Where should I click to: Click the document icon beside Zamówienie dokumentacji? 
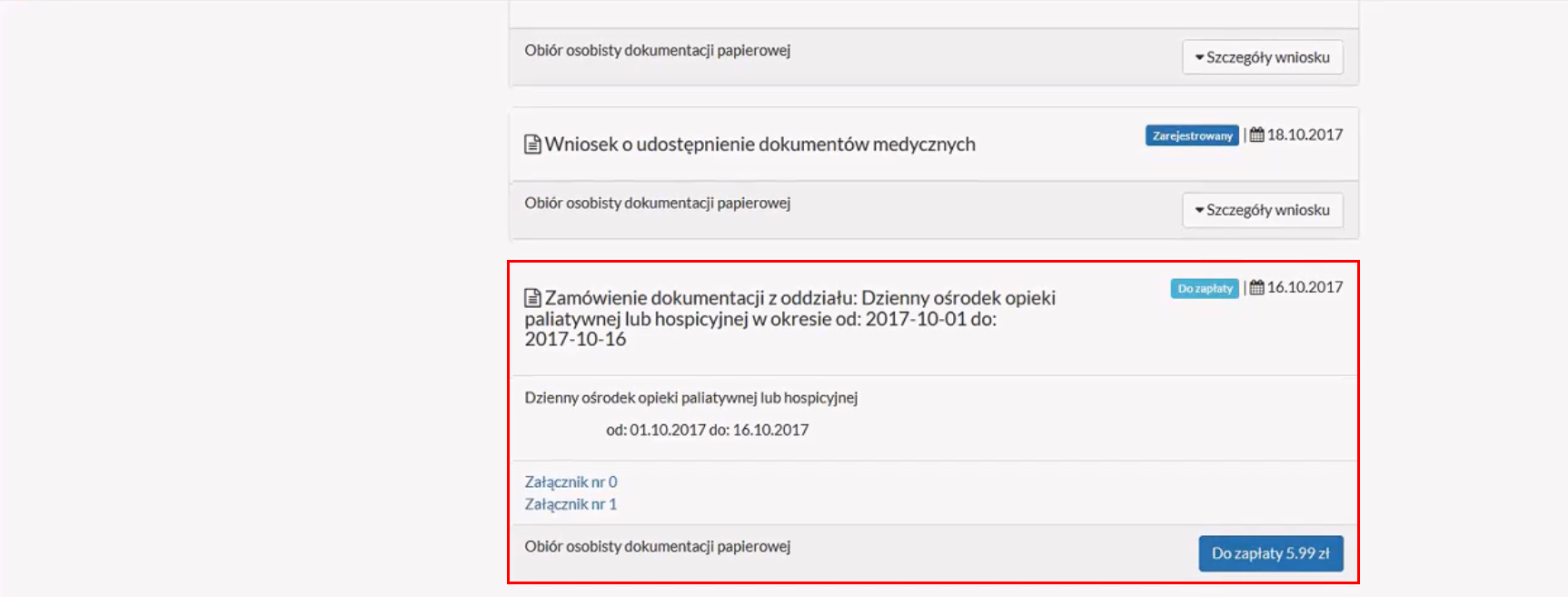(x=532, y=298)
